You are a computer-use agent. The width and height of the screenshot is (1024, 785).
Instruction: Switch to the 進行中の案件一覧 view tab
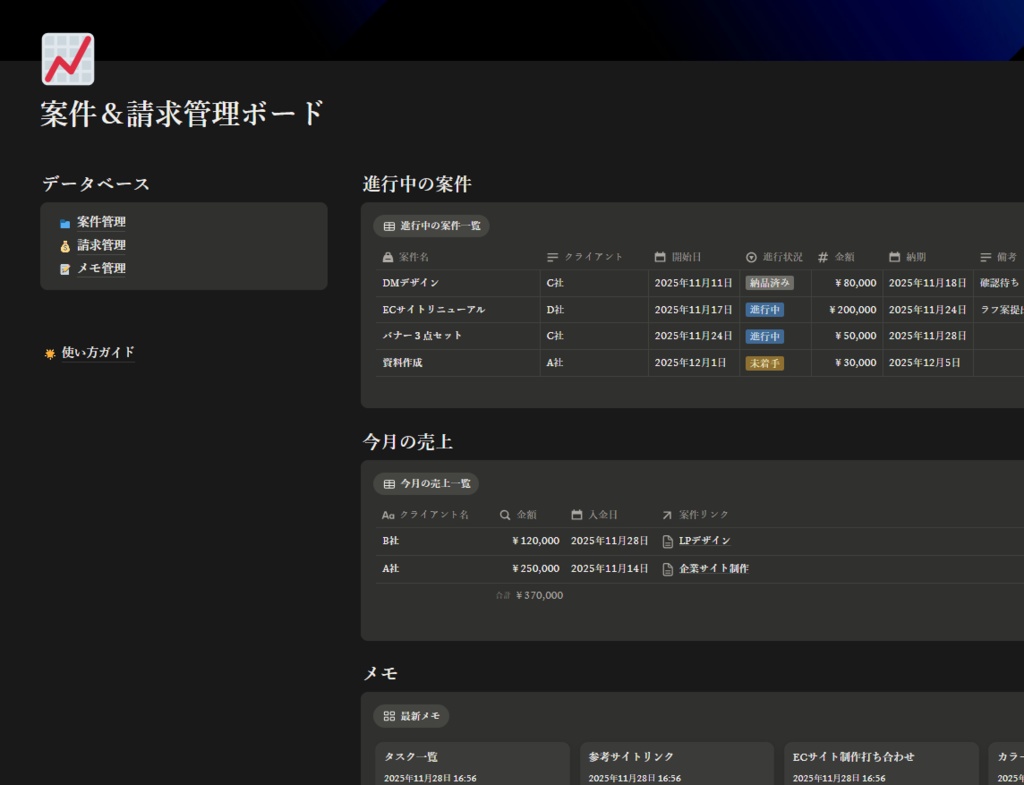[x=431, y=226]
